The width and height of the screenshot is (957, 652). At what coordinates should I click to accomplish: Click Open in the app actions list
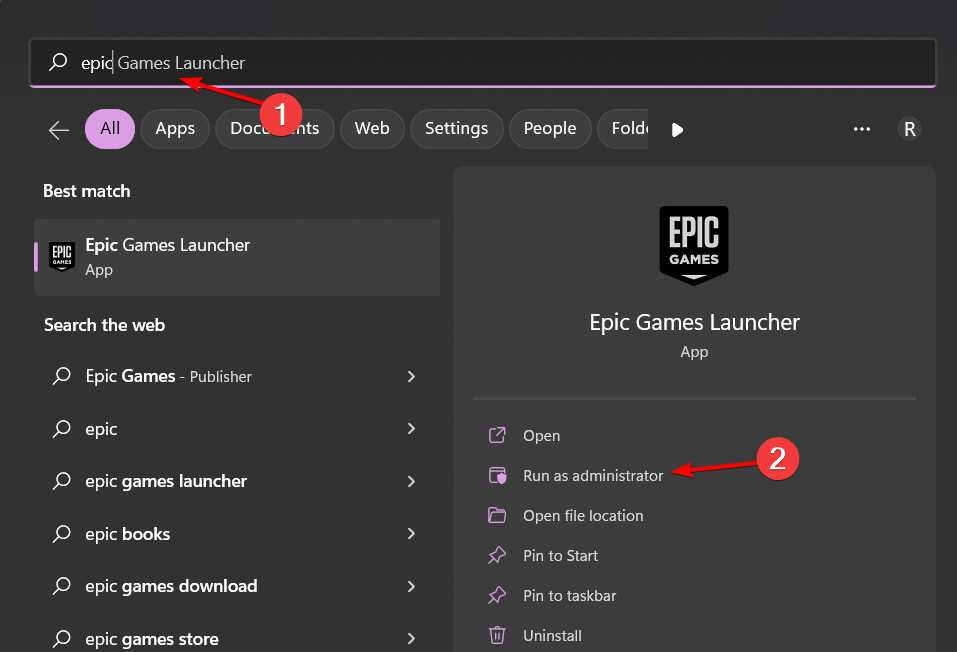click(x=541, y=436)
